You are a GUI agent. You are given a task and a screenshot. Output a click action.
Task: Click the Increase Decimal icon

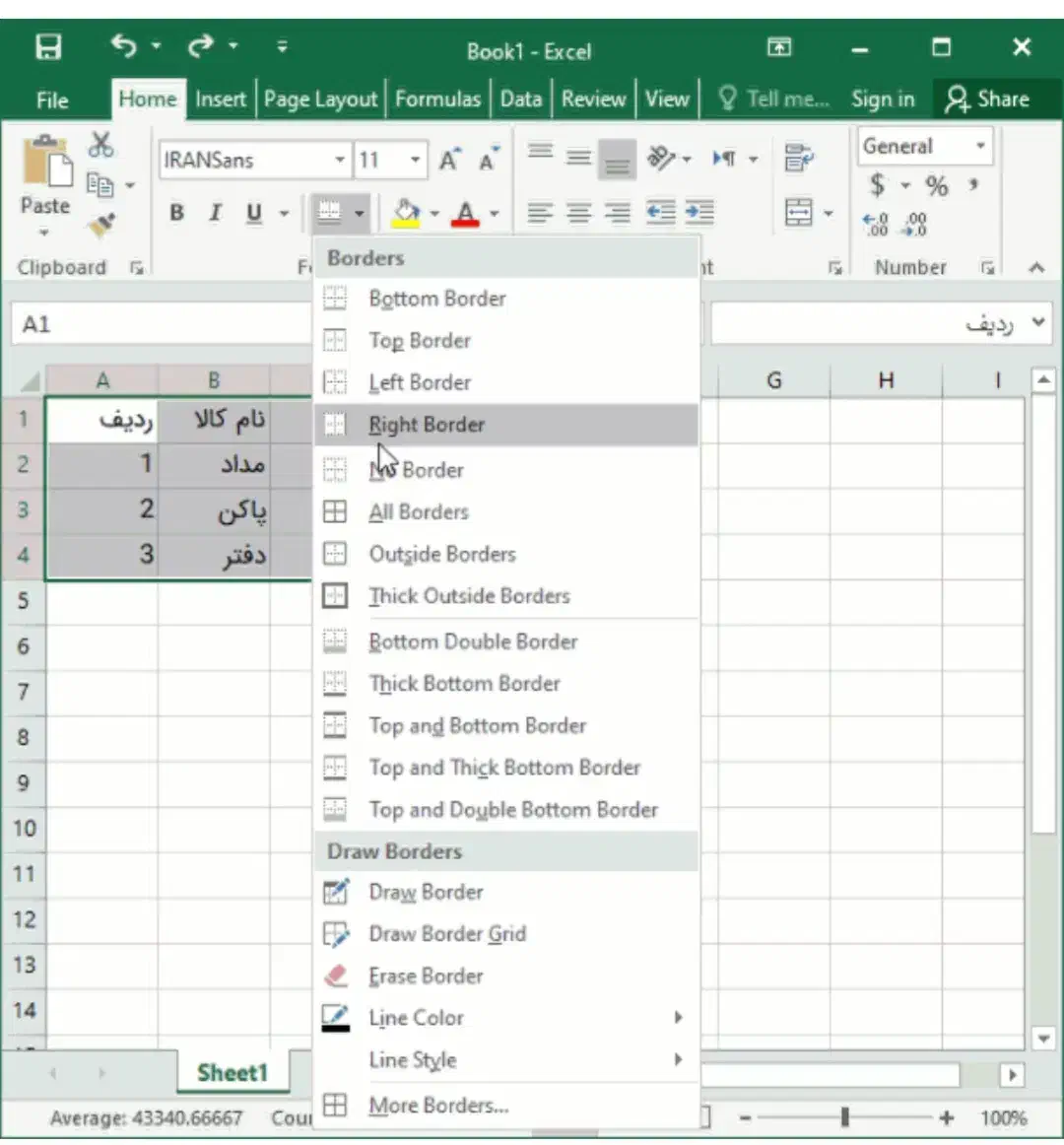click(875, 226)
